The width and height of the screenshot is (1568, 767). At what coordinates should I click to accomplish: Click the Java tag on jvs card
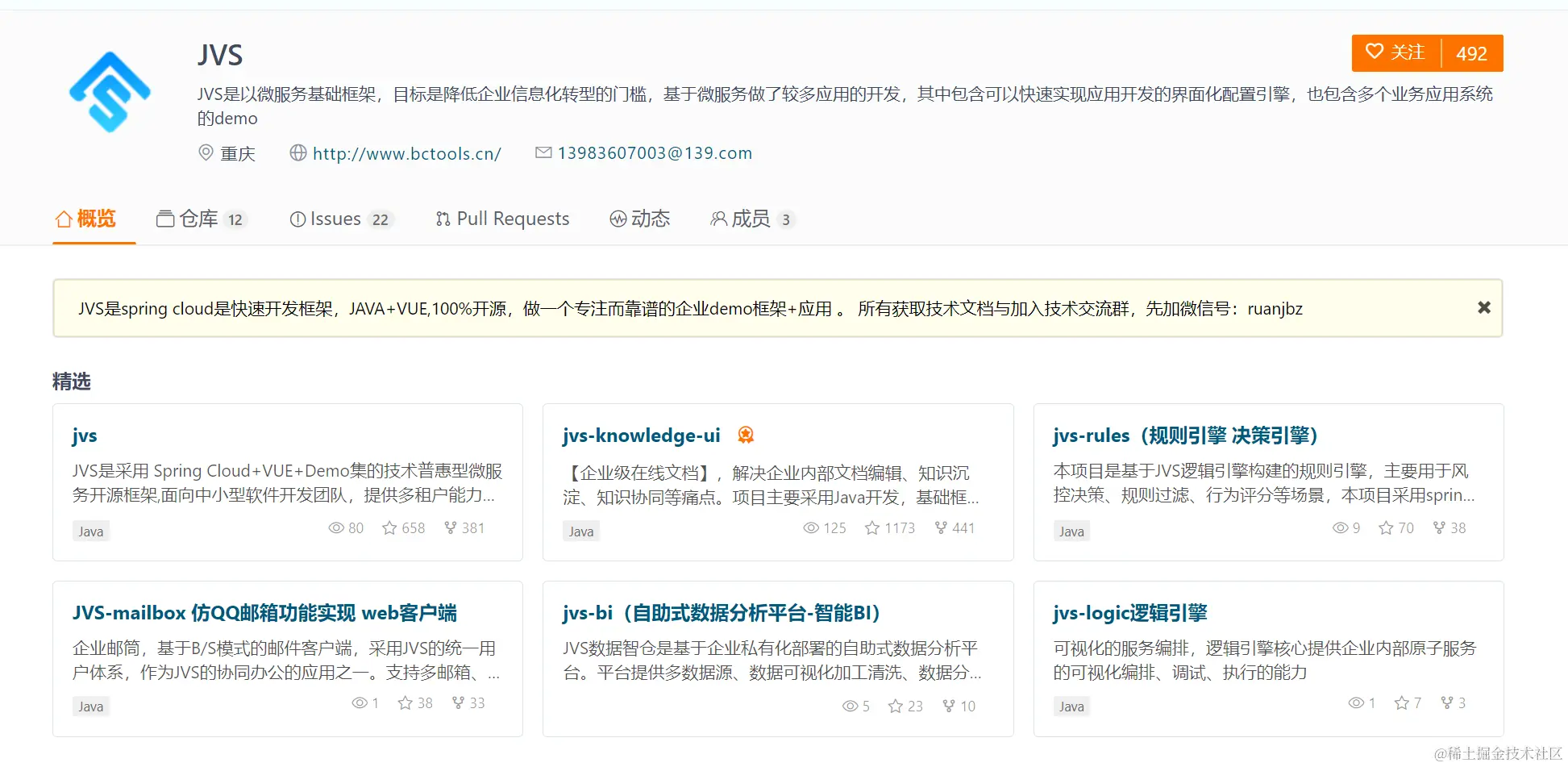click(x=91, y=531)
